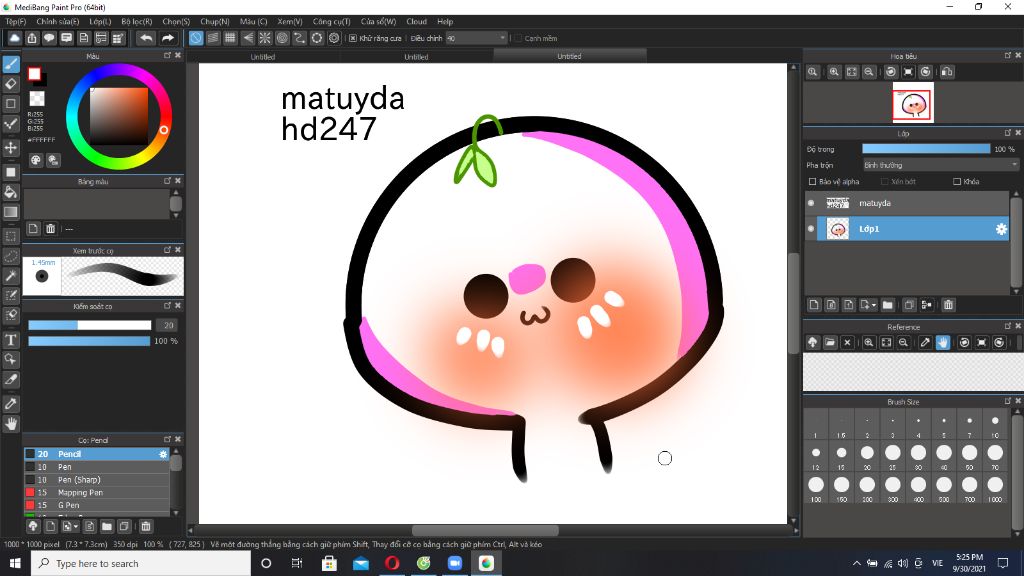Duplicate layer icon in Layer panel

click(909, 304)
